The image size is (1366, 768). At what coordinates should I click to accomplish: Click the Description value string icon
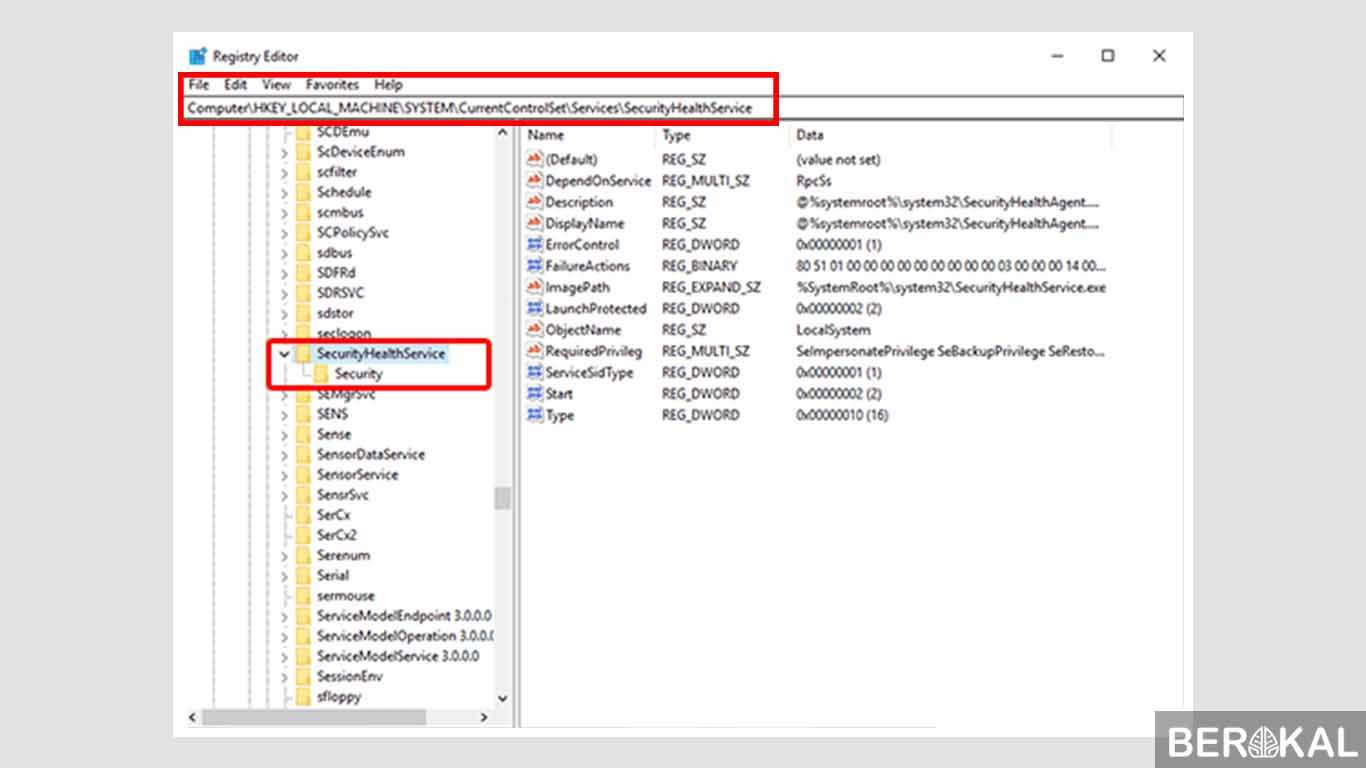click(534, 202)
